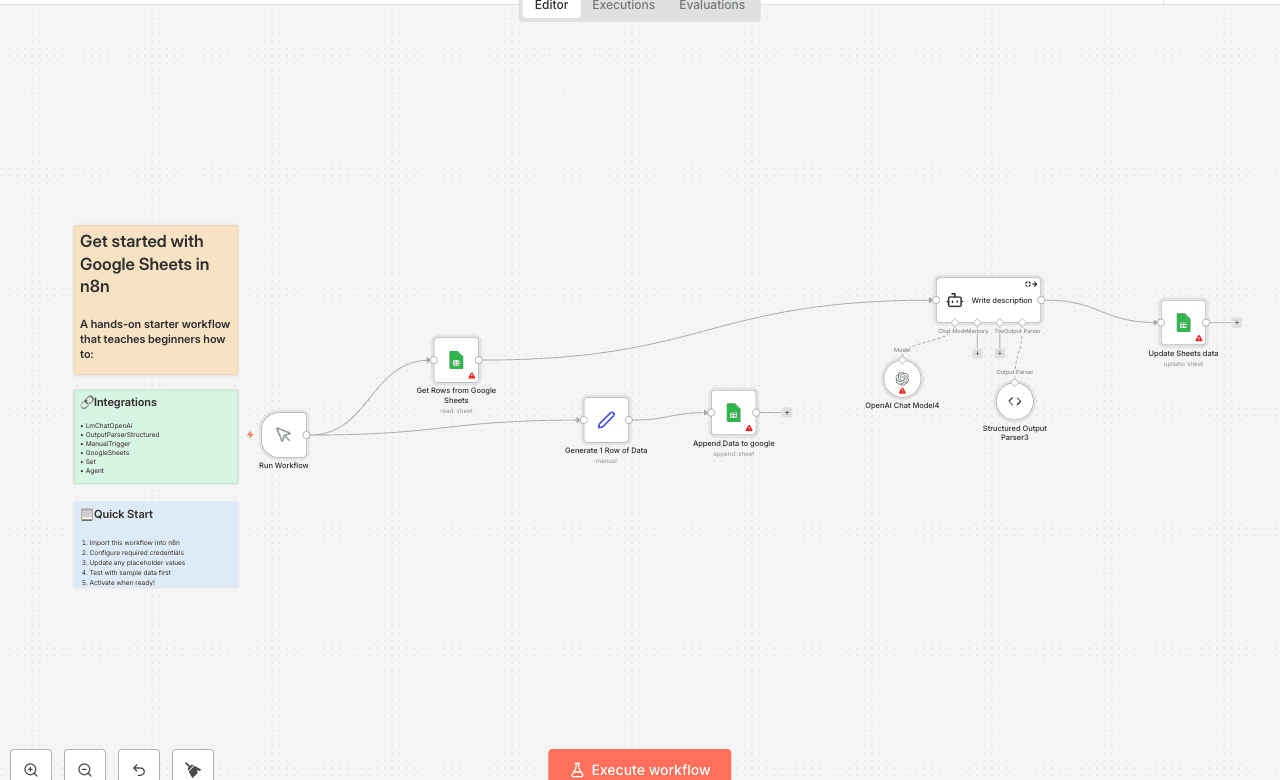This screenshot has width=1280, height=780.
Task: Add node after Append Data to google
Action: coord(787,412)
